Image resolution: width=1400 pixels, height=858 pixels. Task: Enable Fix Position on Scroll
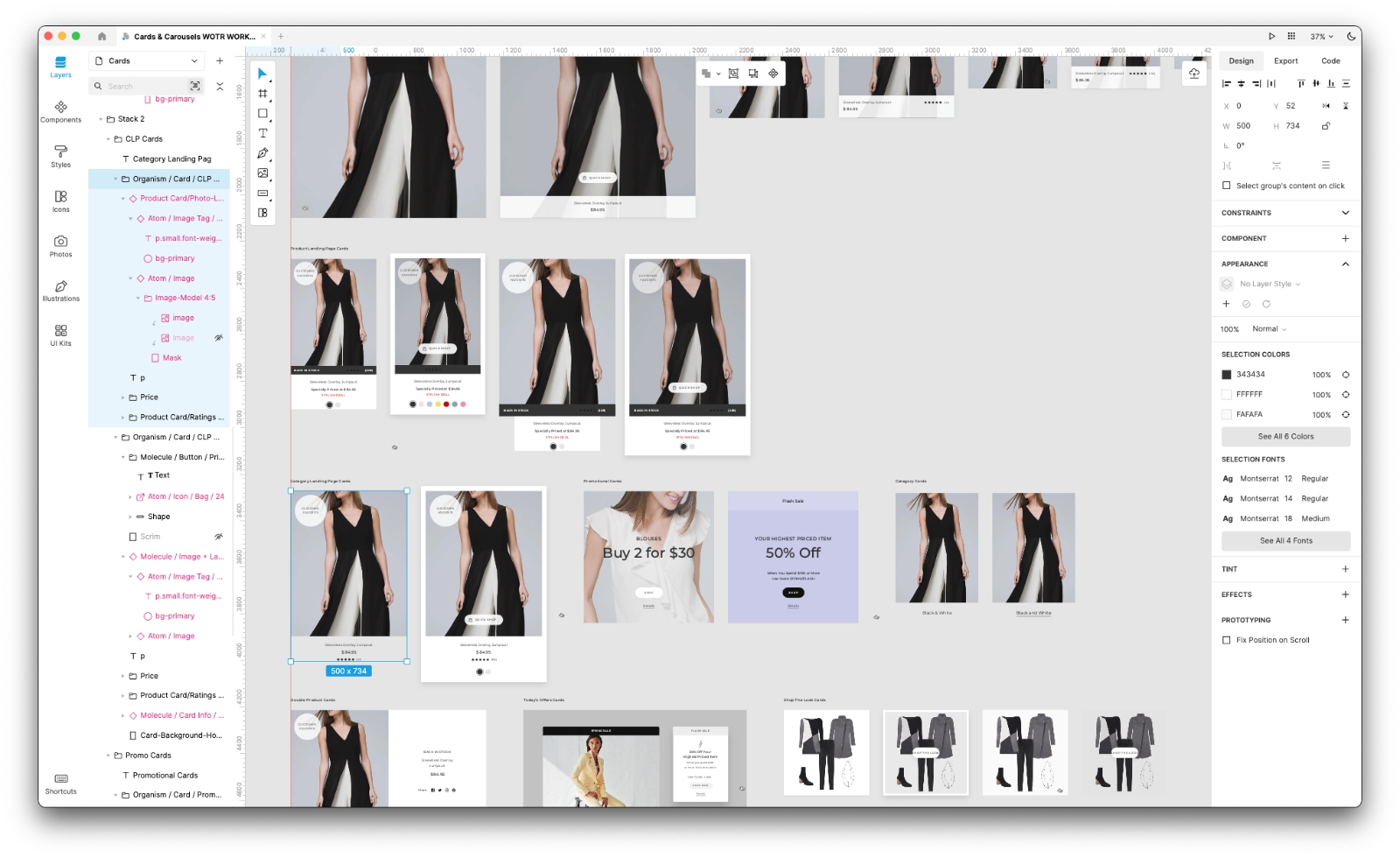click(x=1226, y=640)
